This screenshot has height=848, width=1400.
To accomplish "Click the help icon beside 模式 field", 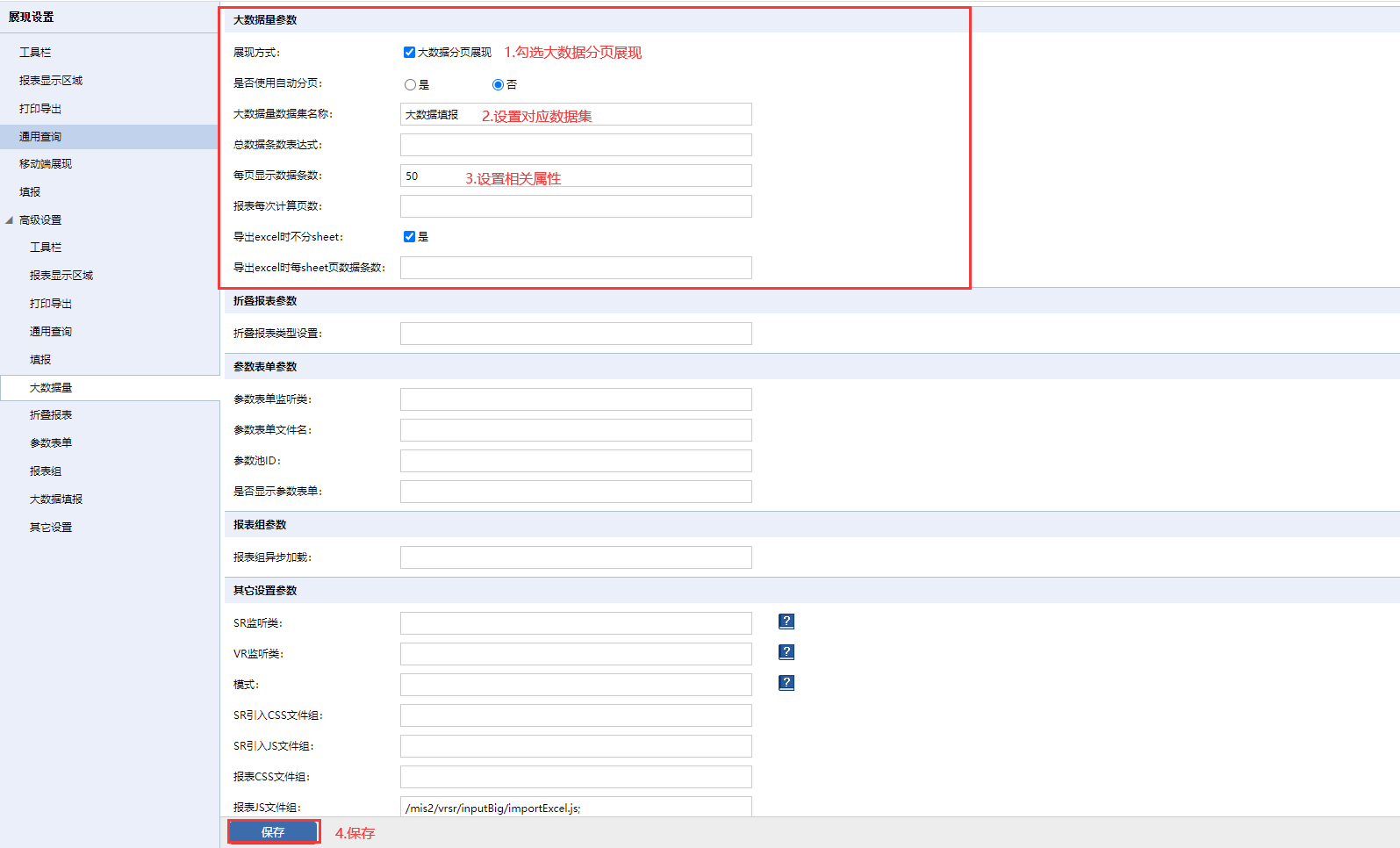I will [x=786, y=683].
